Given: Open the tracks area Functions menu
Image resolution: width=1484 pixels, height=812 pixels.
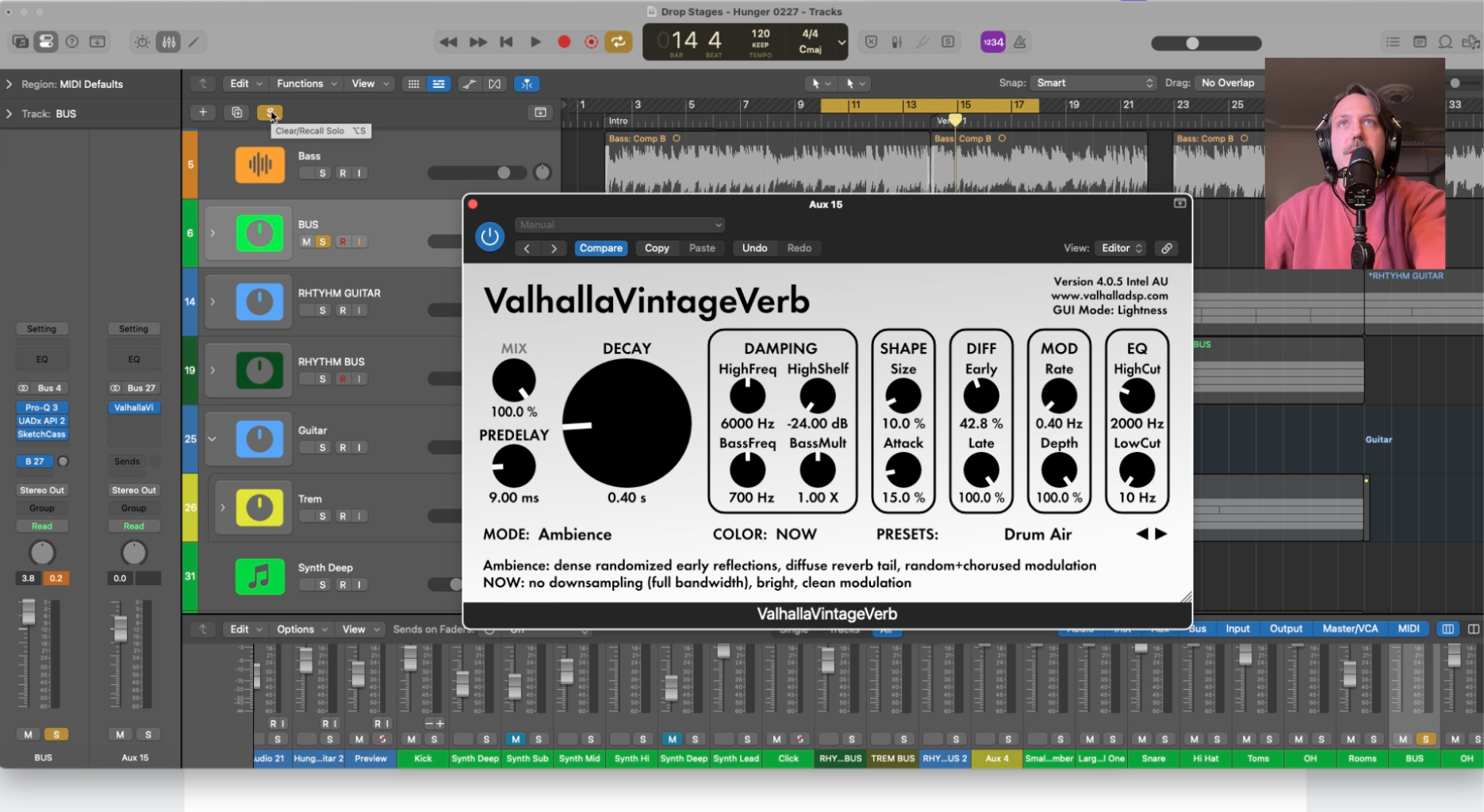Looking at the screenshot, I should point(306,83).
